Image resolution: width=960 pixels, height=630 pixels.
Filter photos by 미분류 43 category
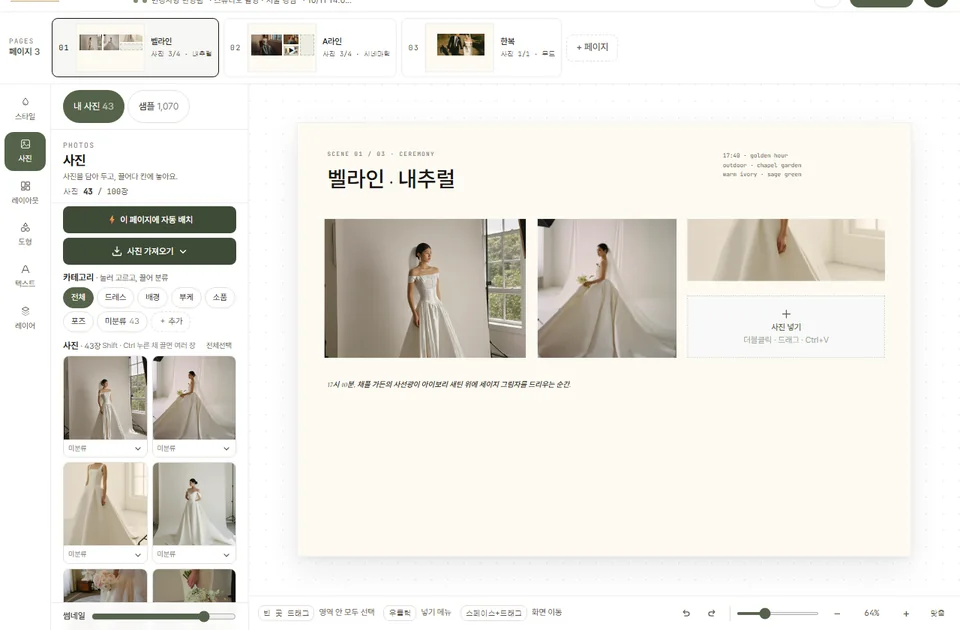122,321
